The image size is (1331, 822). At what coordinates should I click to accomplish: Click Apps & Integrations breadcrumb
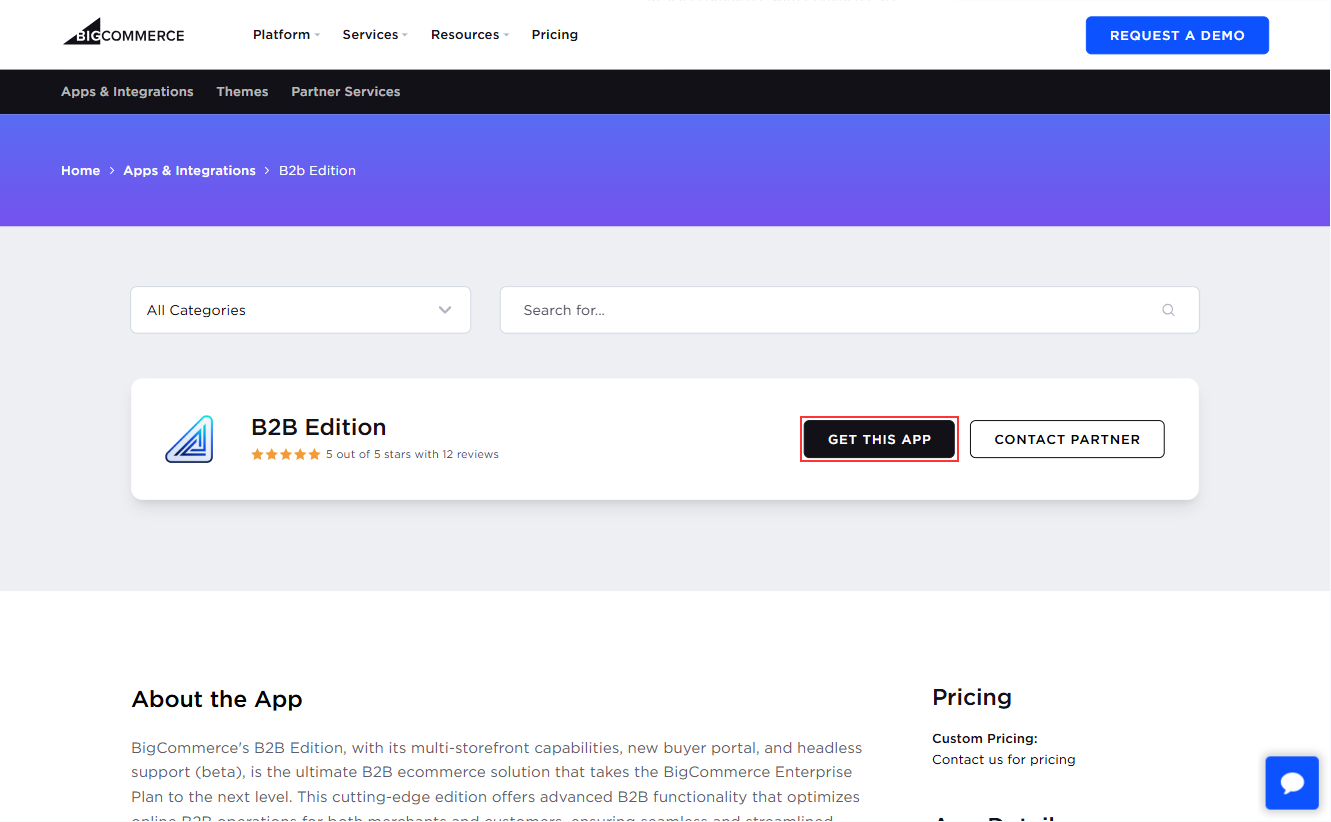[189, 170]
